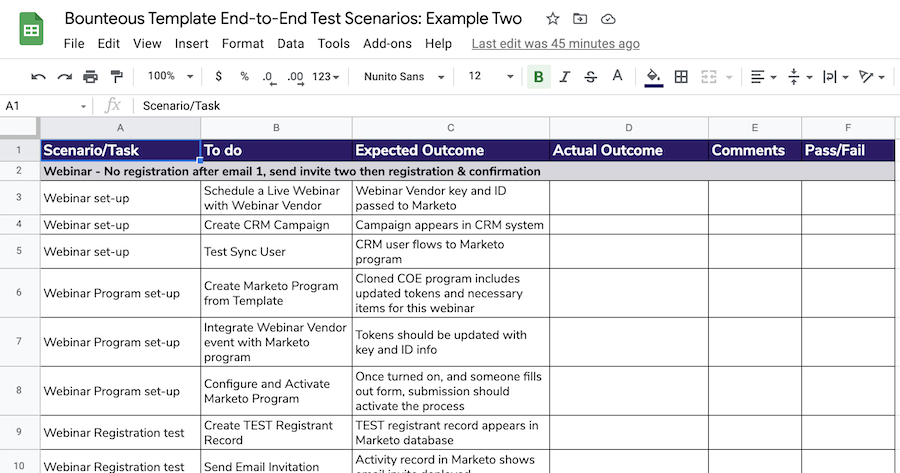Image resolution: width=900 pixels, height=473 pixels.
Task: Open the Add-ons menu
Action: coord(387,44)
